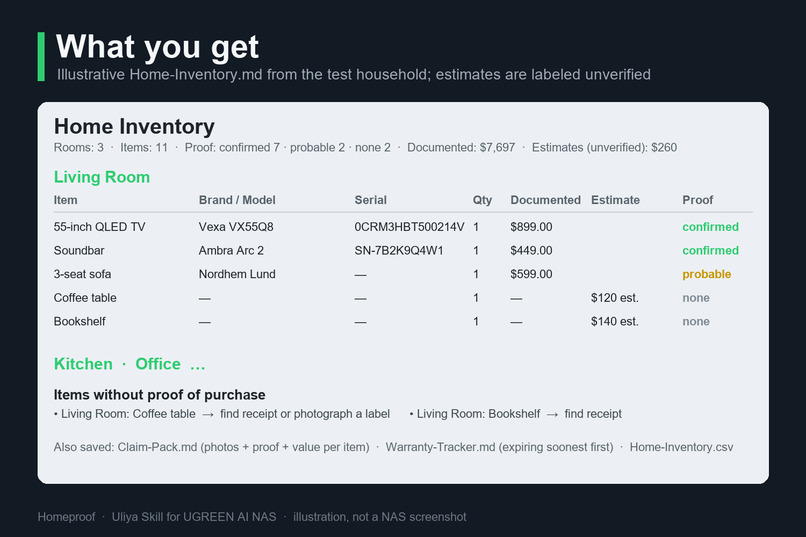Click the 'Brand / Model' column header
The width and height of the screenshot is (806, 537).
[x=237, y=200]
